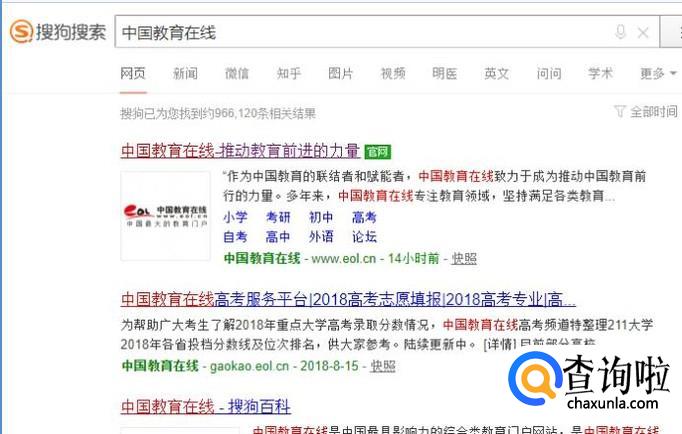Open the EOL logo thumbnail
This screenshot has height=434, width=682.
point(165,216)
